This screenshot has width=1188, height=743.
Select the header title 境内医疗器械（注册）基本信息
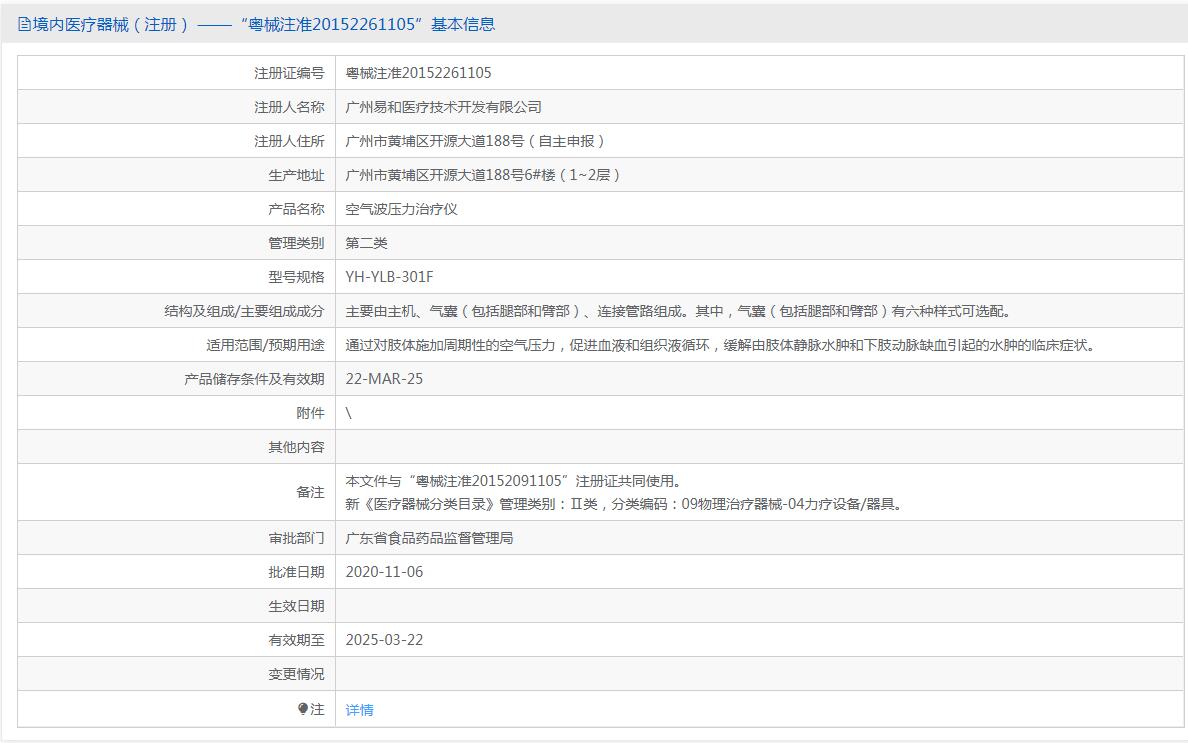tap(256, 25)
